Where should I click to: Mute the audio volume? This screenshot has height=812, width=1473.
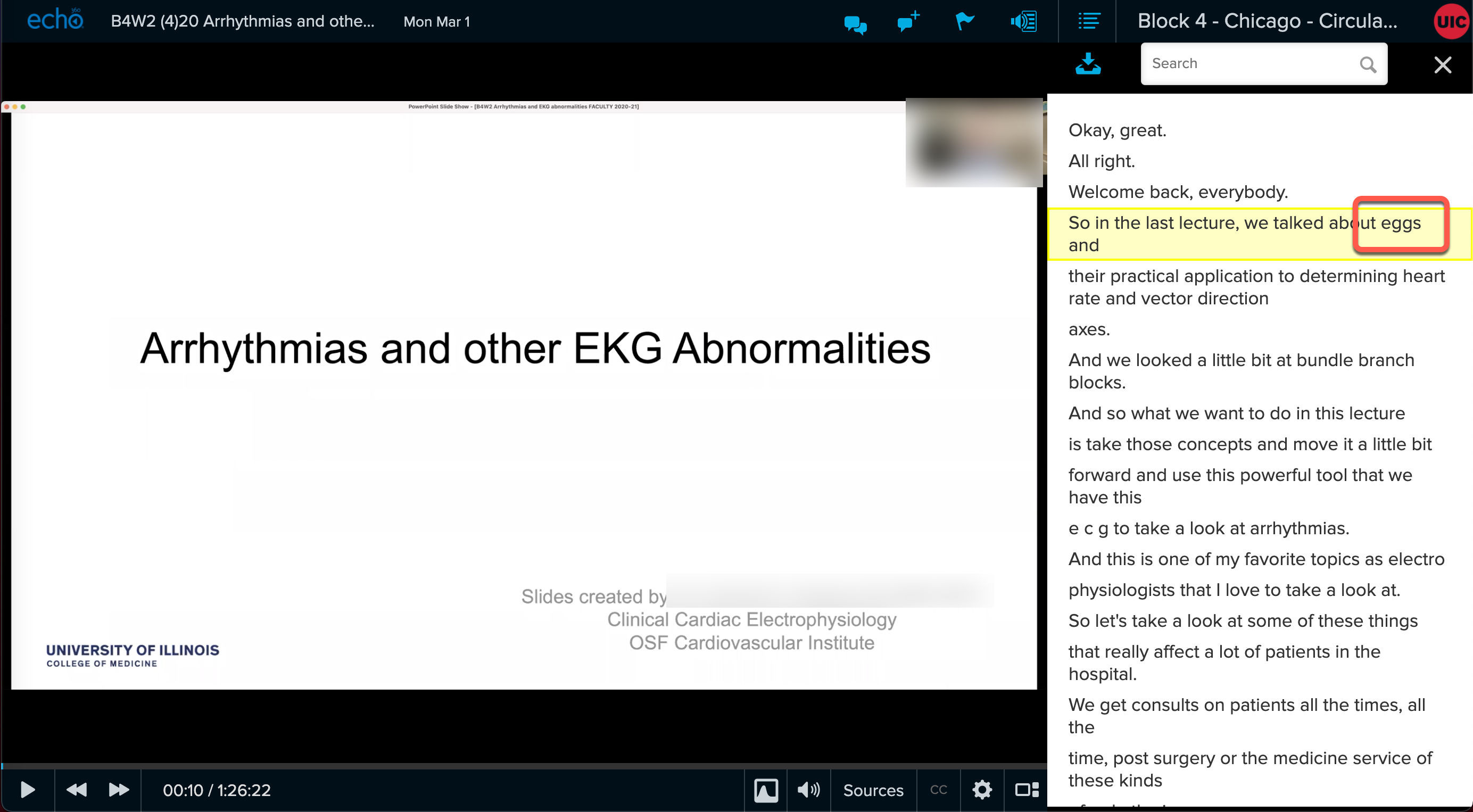[x=808, y=790]
